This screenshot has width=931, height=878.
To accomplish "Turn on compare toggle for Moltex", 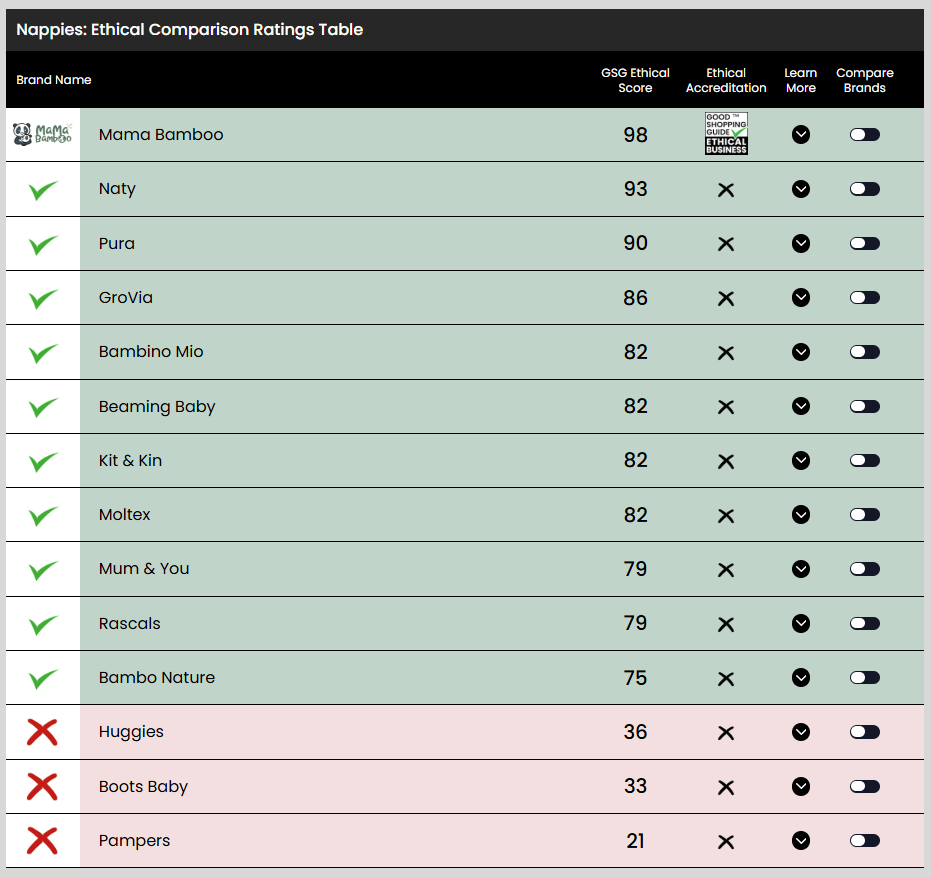I will (x=865, y=515).
